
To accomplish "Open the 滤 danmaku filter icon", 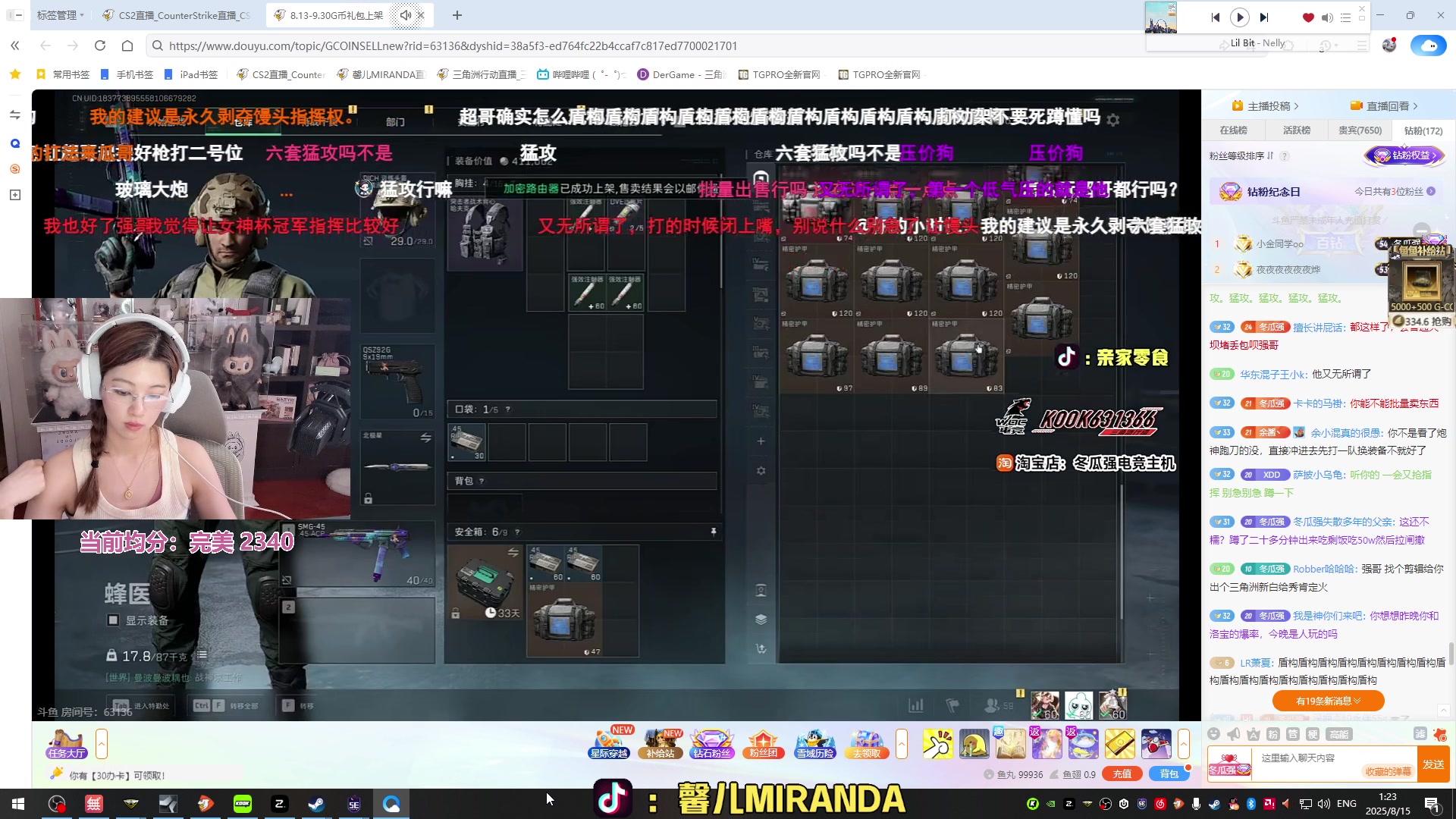I will click(1420, 734).
